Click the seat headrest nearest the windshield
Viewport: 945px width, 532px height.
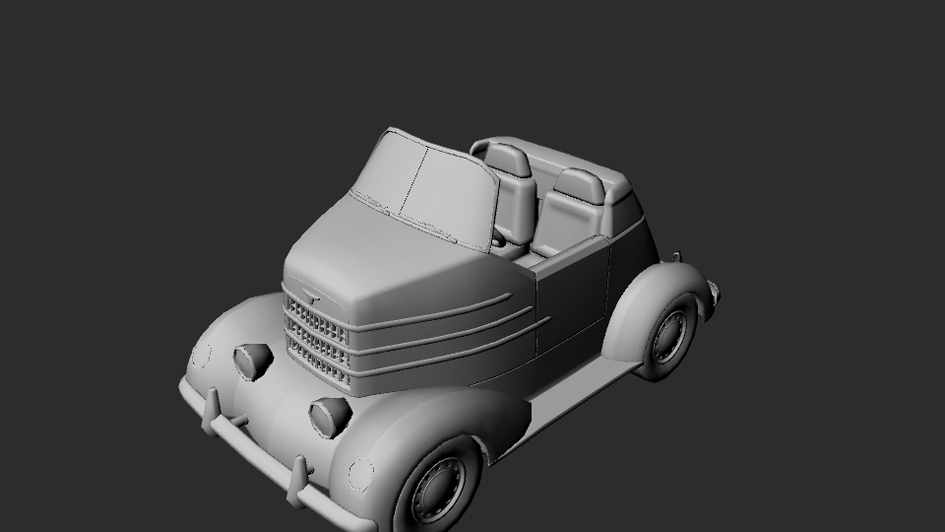pos(507,160)
